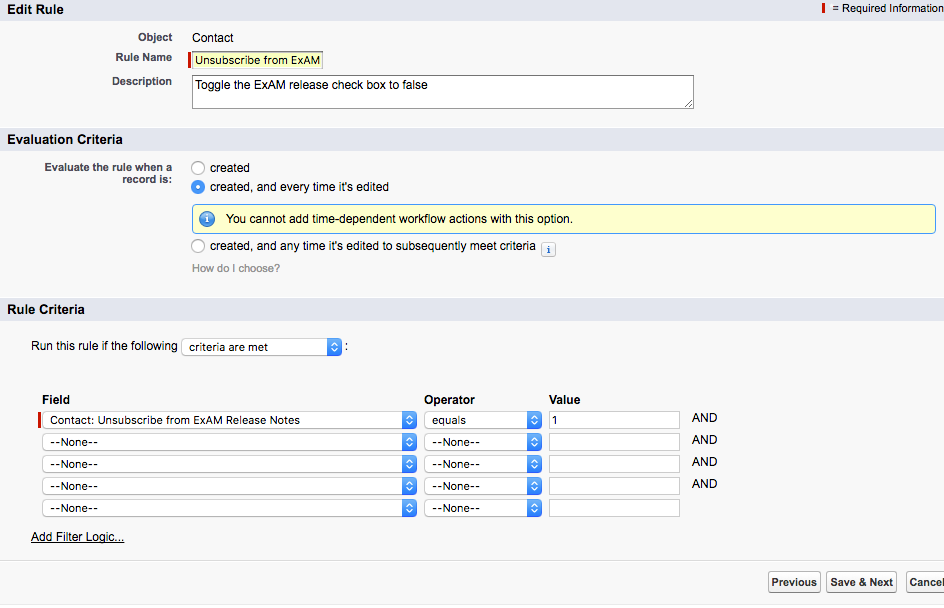Click the 'Add Filter Logic...' link
The image size is (944, 608).
(78, 537)
